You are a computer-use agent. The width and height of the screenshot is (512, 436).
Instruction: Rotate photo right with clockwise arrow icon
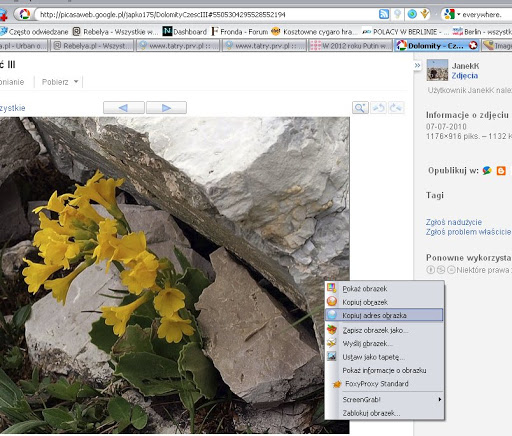[x=396, y=108]
